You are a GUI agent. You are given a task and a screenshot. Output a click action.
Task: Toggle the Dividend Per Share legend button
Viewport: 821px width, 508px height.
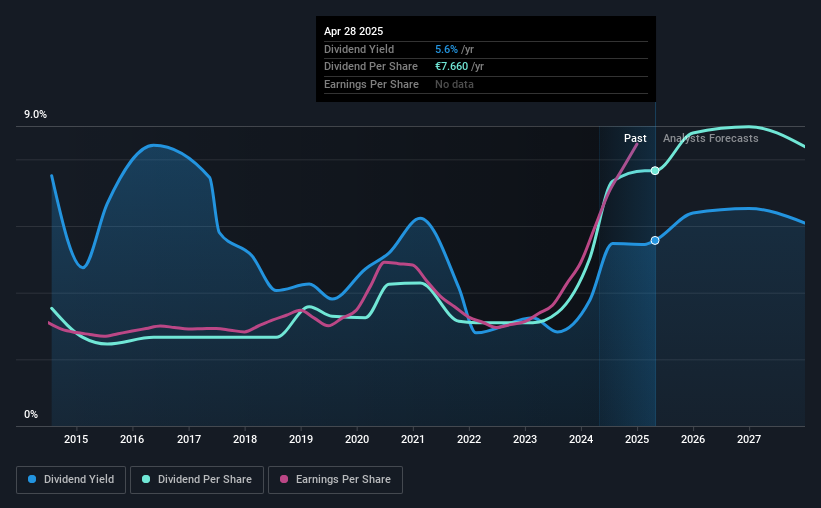point(197,480)
